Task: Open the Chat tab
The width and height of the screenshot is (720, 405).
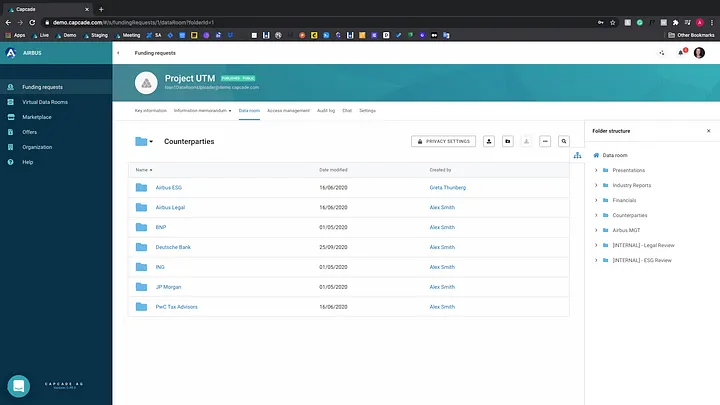Action: coord(347,111)
